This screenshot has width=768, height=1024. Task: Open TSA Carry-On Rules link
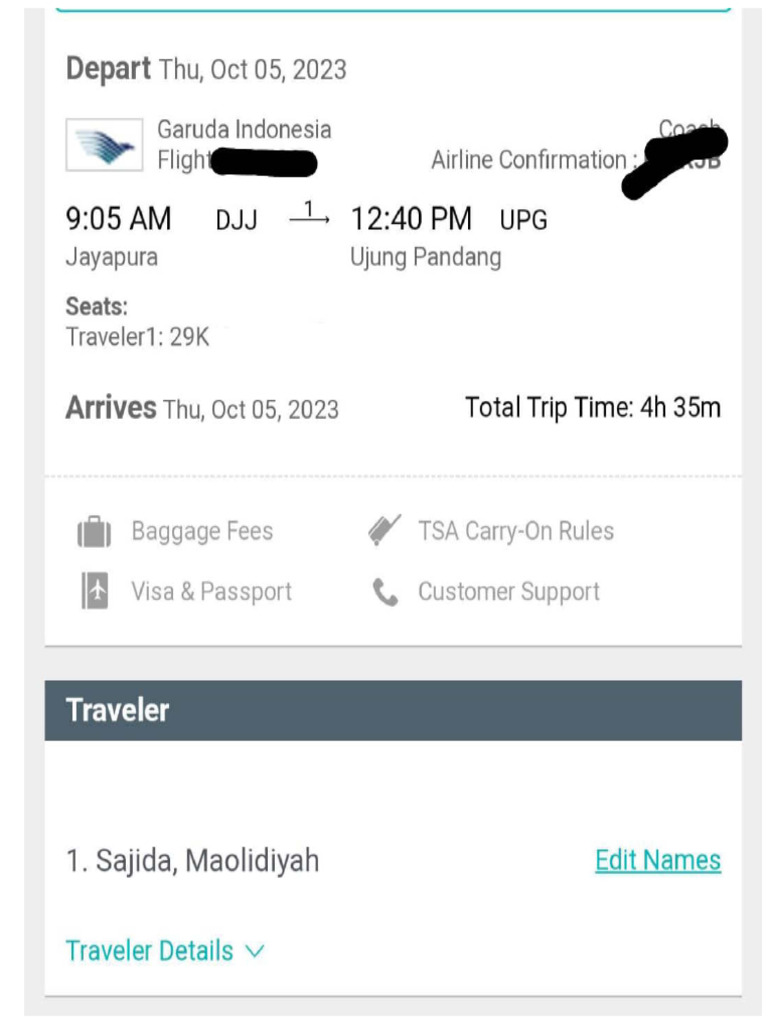click(x=516, y=531)
